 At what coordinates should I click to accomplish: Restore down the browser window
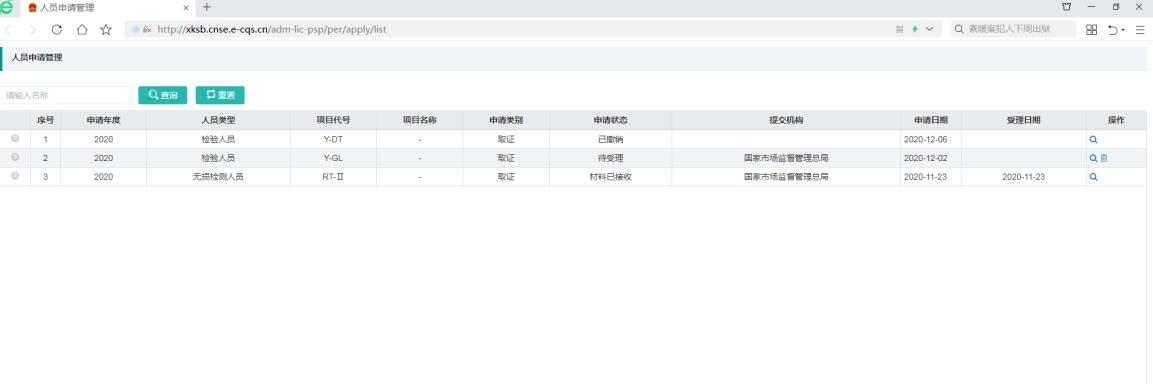pos(1115,7)
